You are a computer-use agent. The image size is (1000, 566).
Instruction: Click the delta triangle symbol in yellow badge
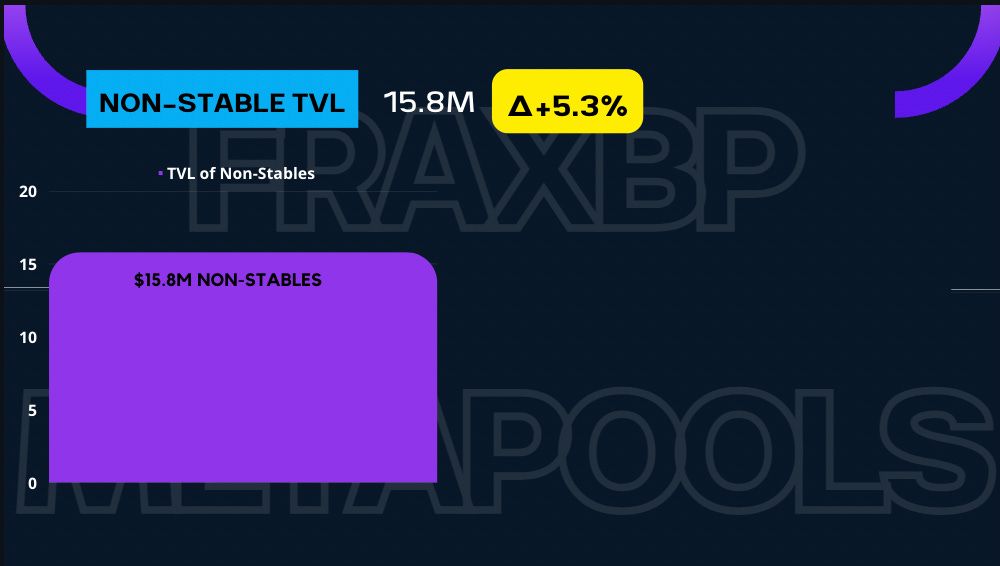pos(520,105)
